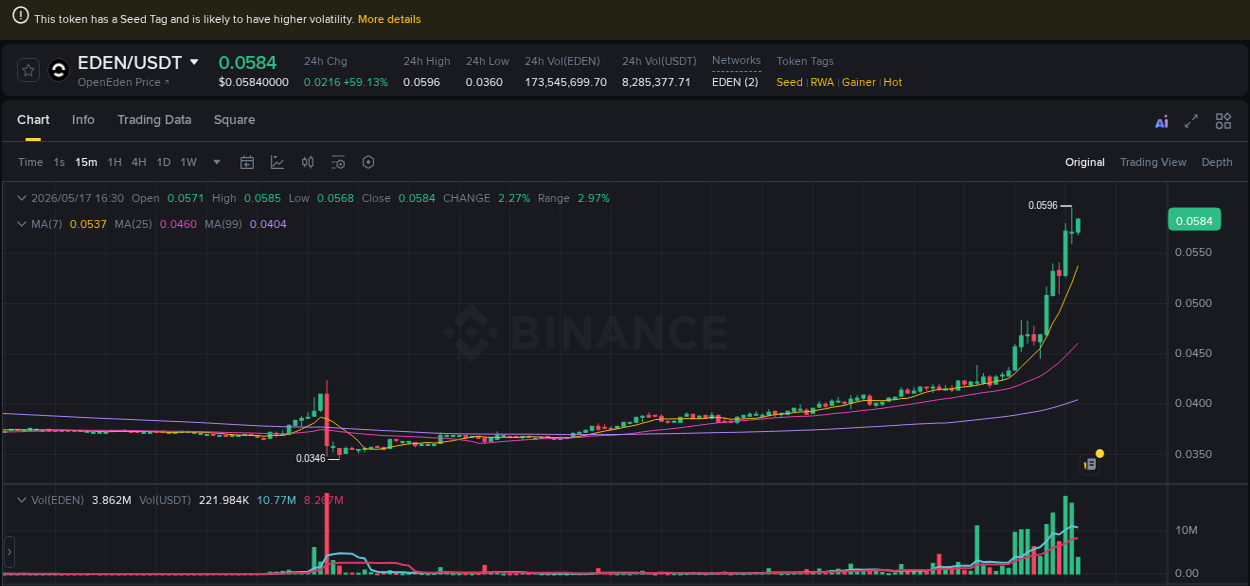This screenshot has height=586, width=1250.
Task: Click the EDEN (2) networks value
Action: [735, 82]
